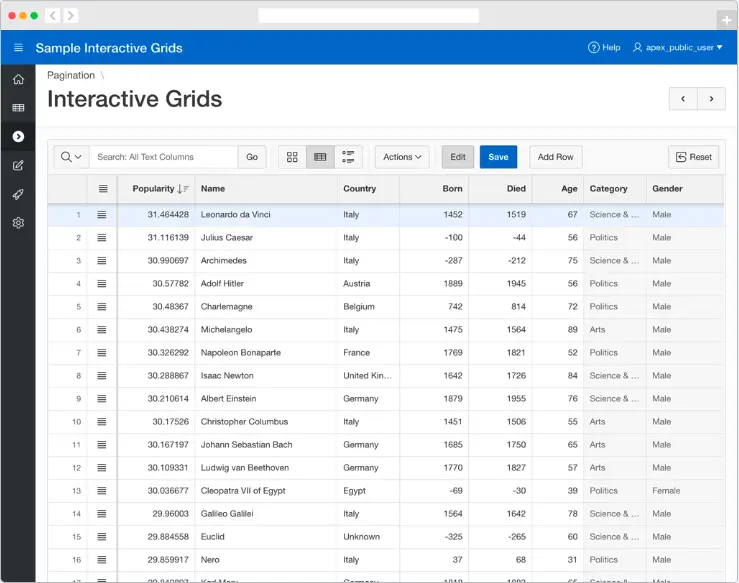Click the Belgium country cell
Viewport: 739px width, 583px height.
(x=368, y=307)
